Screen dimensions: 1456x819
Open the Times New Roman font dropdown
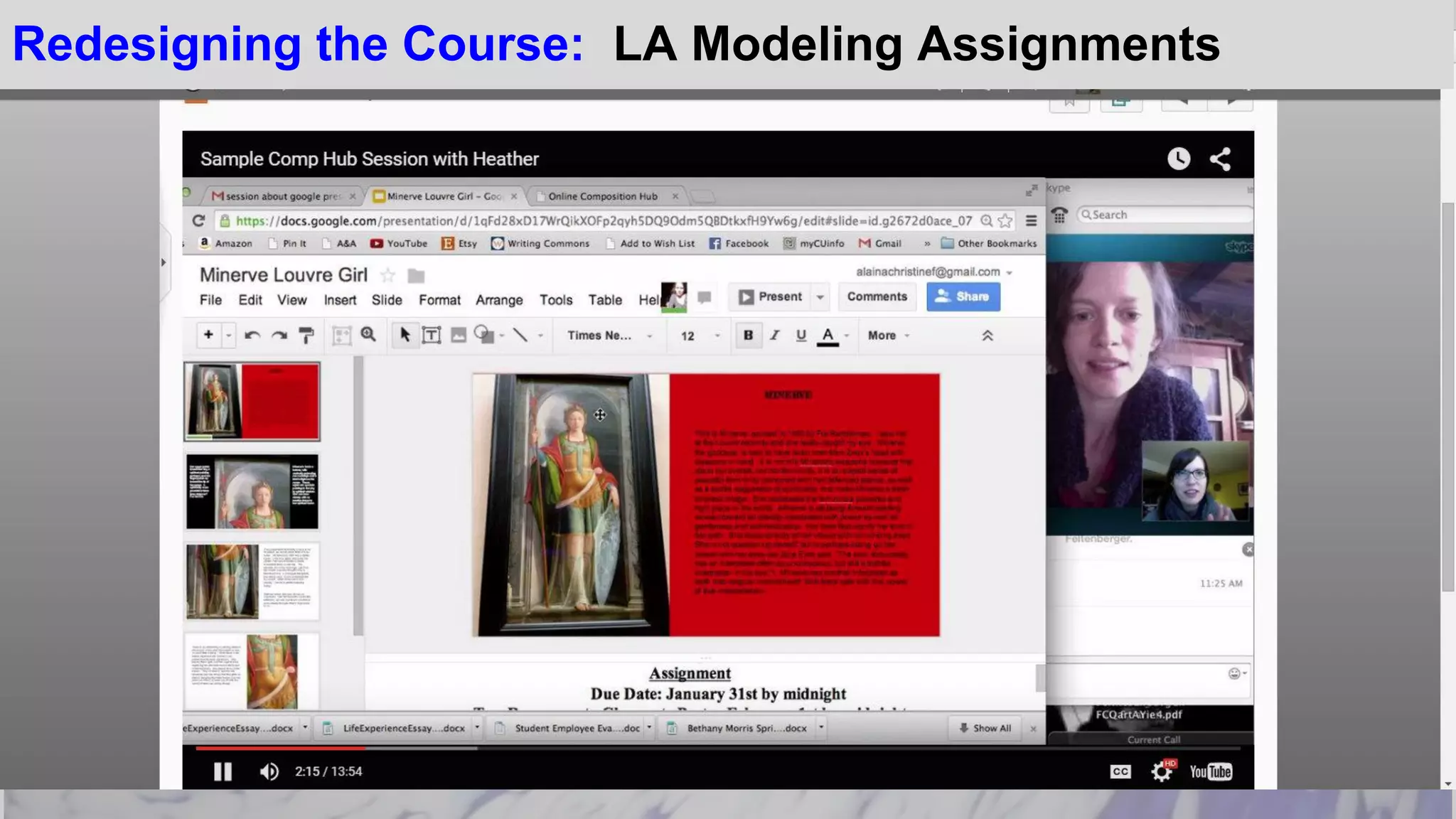(x=609, y=335)
